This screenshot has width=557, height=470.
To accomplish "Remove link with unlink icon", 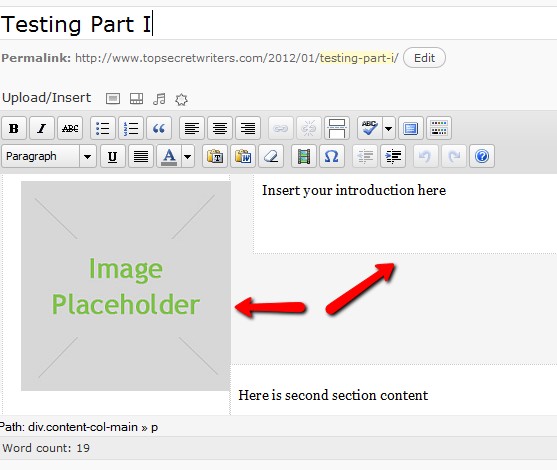I will (309, 128).
